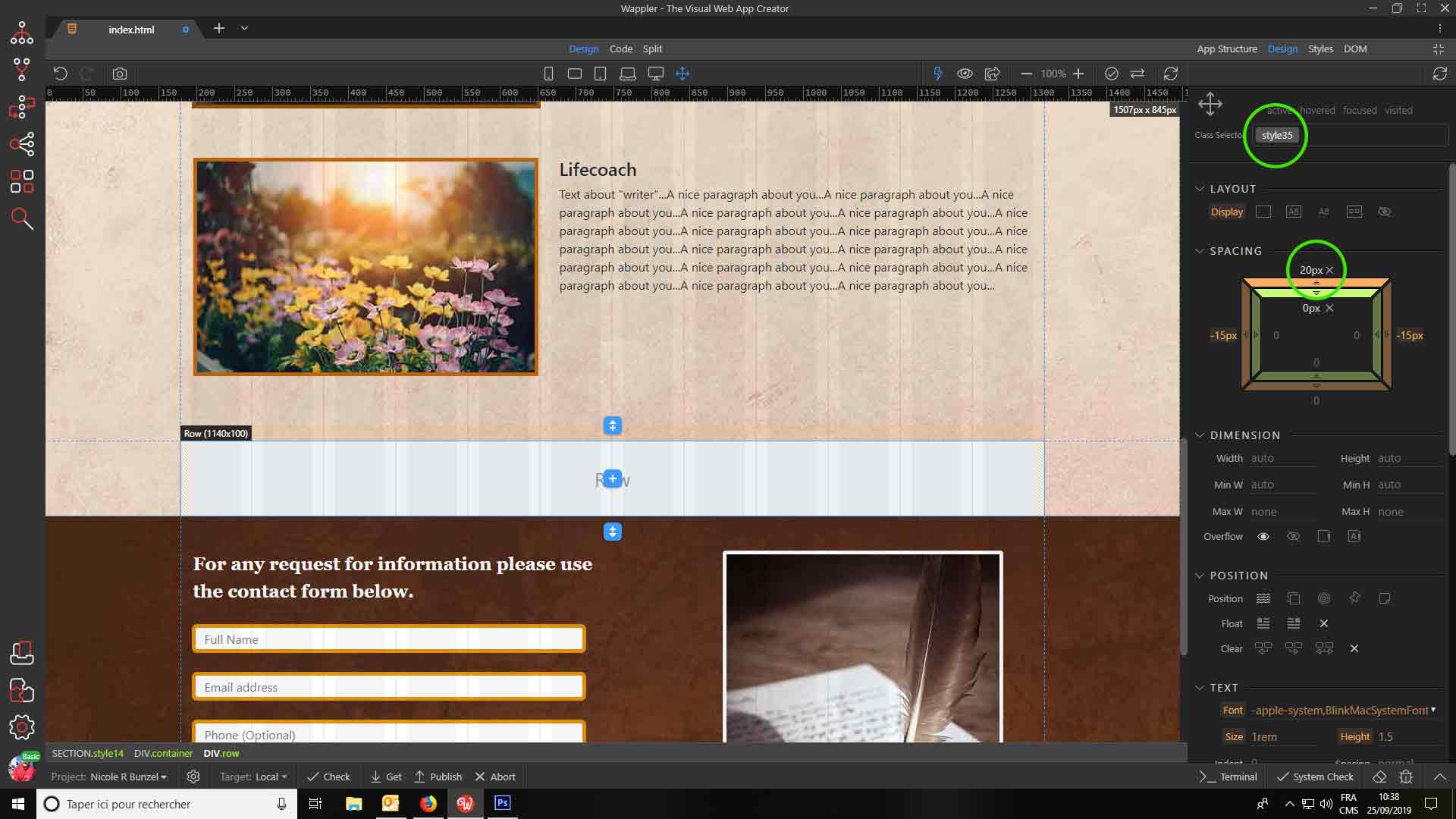Viewport: 1456px width, 819px height.
Task: Click the fit-to-view move arrows icon
Action: [x=682, y=74]
